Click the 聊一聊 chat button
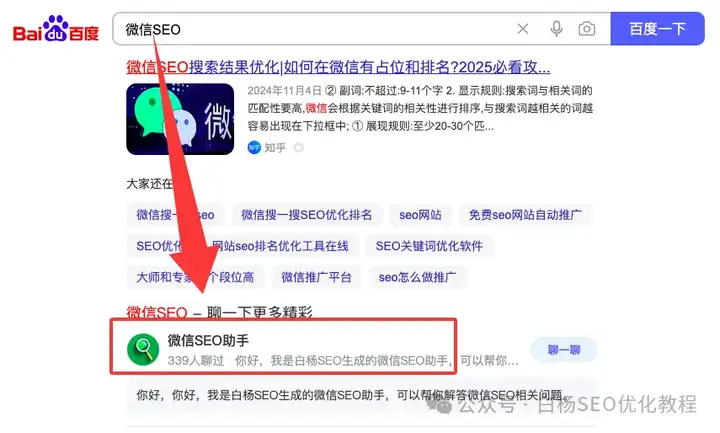 coord(564,350)
